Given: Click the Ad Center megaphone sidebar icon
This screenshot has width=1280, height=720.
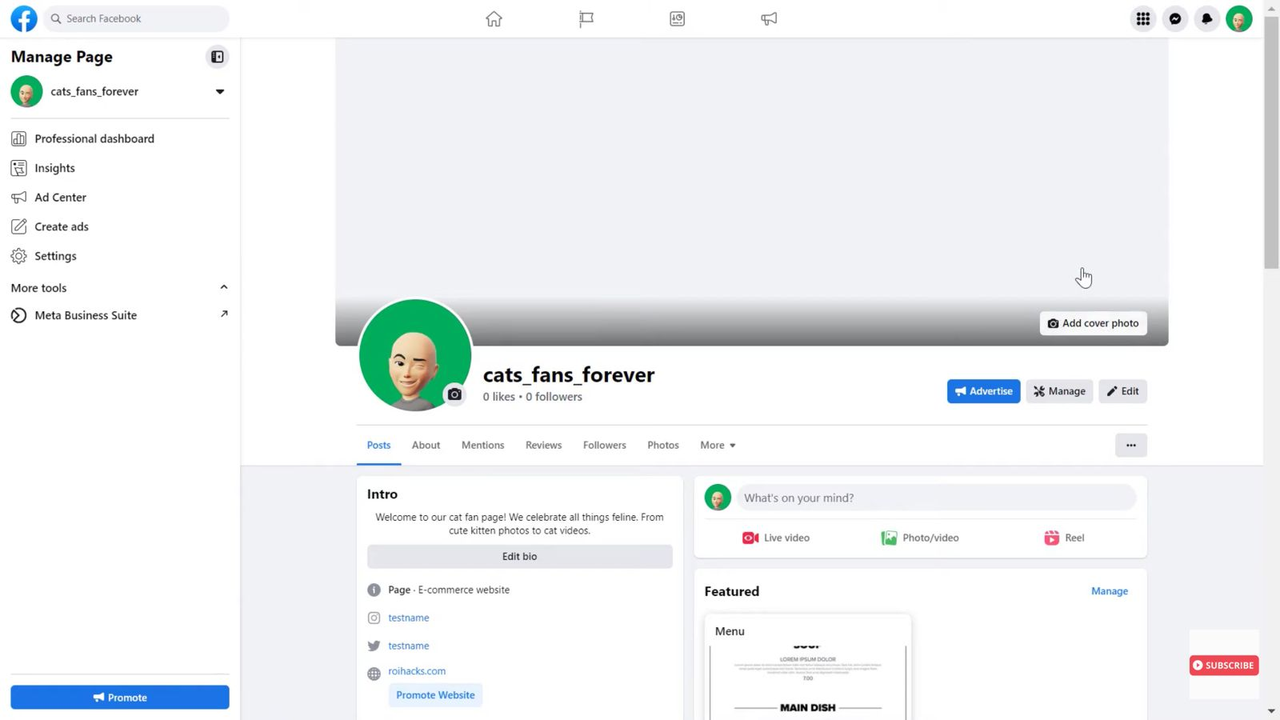Looking at the screenshot, I should 19,197.
